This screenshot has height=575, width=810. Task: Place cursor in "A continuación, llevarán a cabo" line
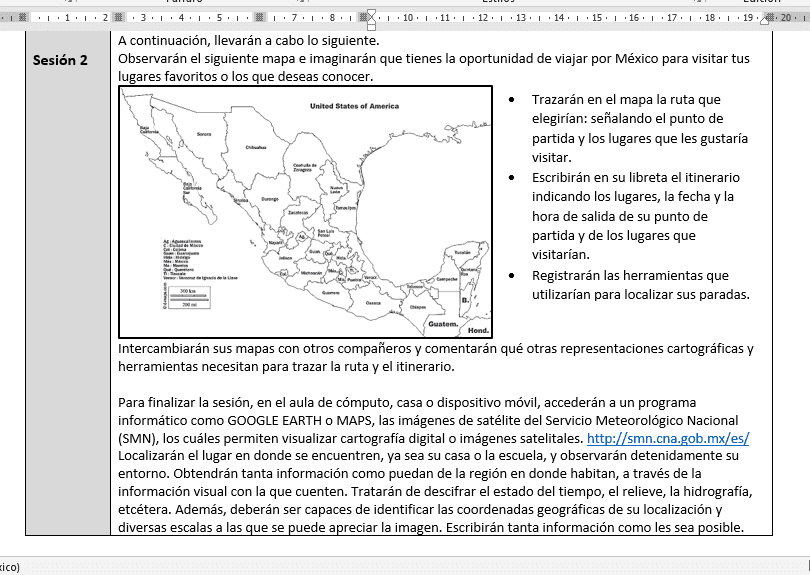(248, 40)
